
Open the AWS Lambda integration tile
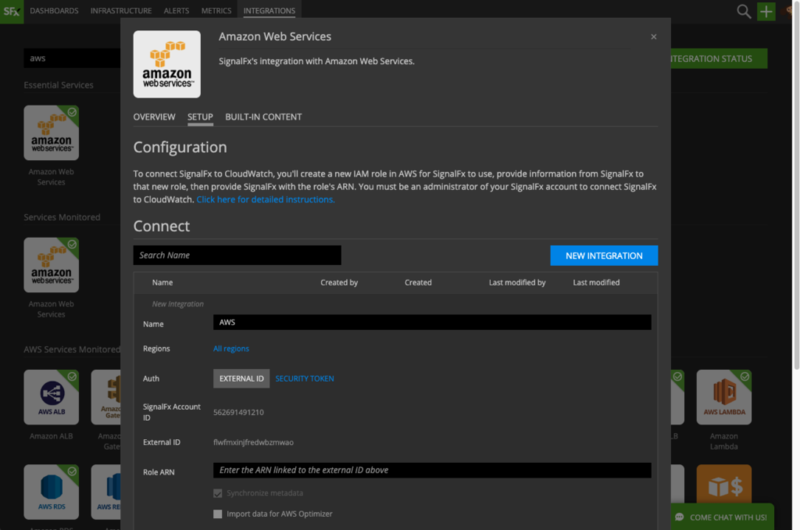724,397
